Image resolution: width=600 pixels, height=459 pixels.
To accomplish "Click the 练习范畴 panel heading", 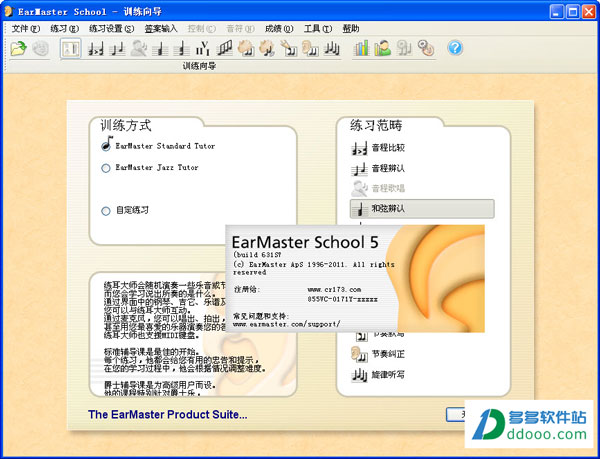I will click(x=376, y=125).
